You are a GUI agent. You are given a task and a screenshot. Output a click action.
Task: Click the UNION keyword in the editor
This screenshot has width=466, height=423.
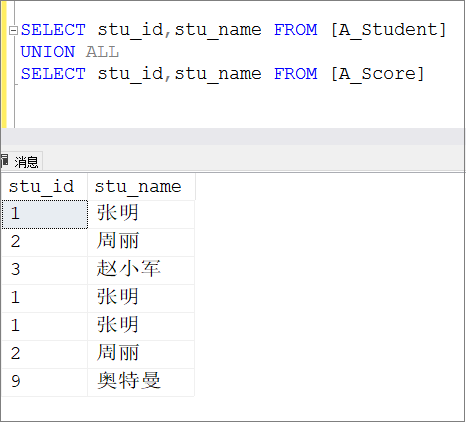click(48, 52)
